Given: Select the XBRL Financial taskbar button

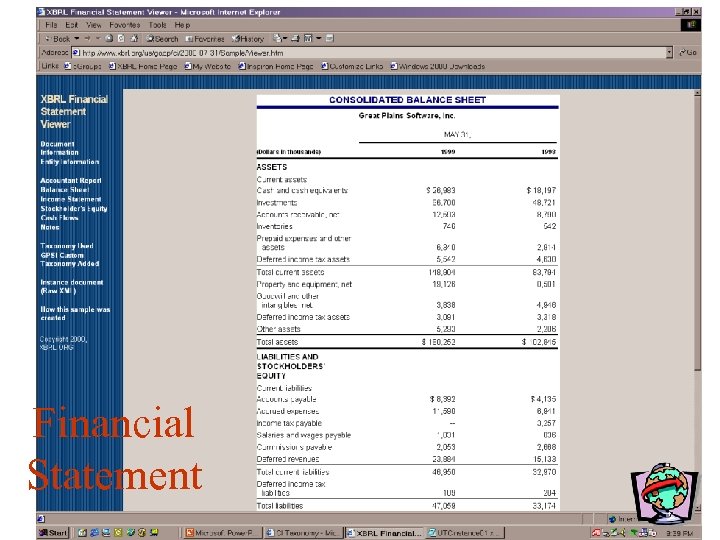Looking at the screenshot, I should coord(385,533).
